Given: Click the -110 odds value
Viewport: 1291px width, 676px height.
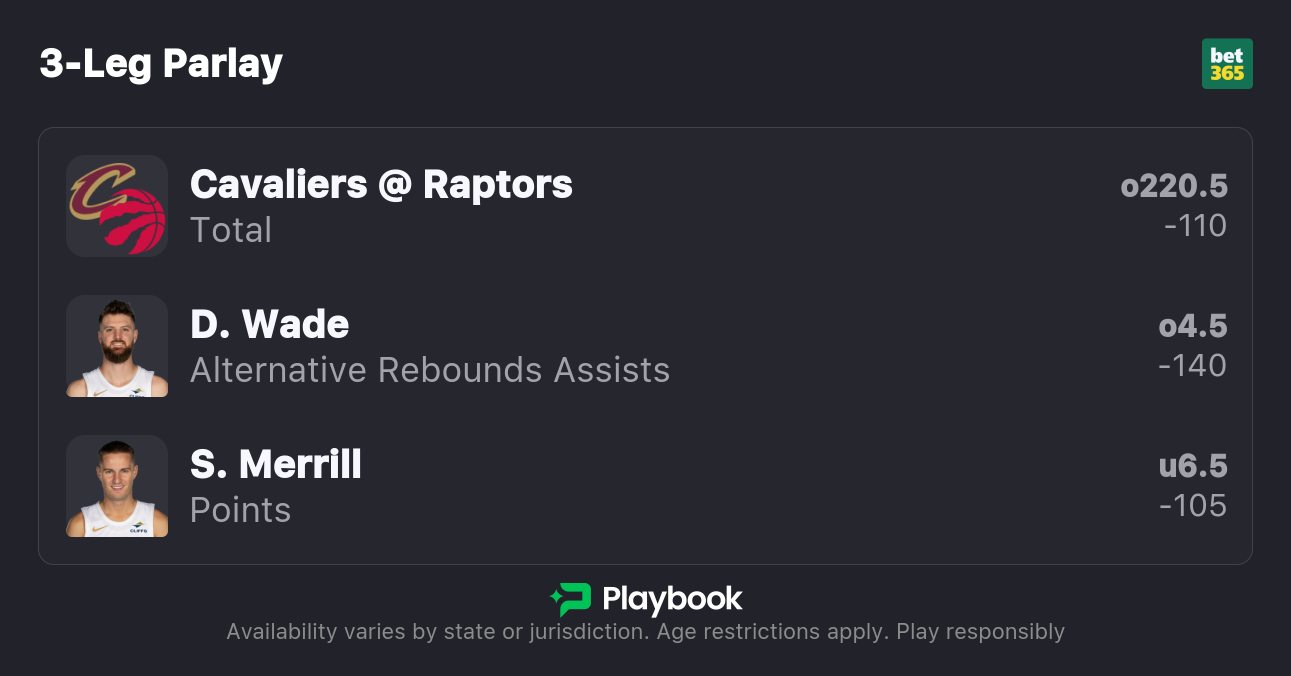Looking at the screenshot, I should [x=1195, y=226].
